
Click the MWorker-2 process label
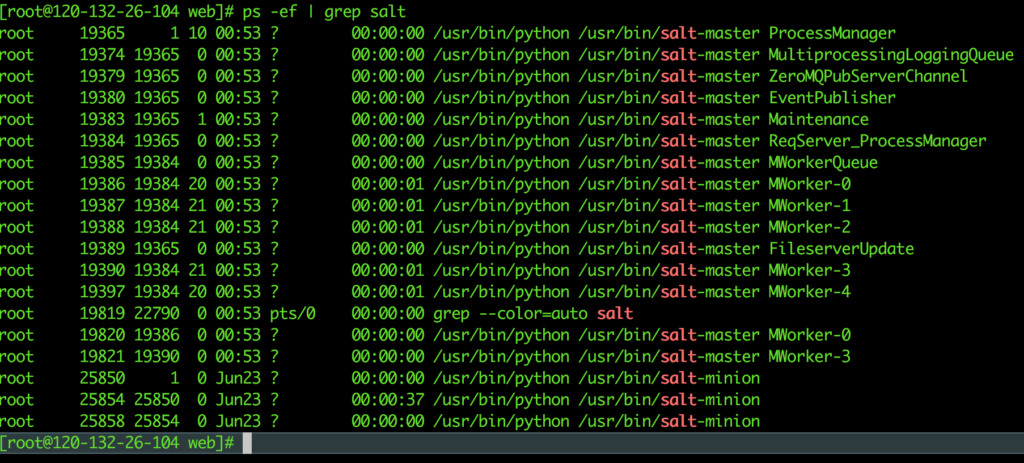(x=809, y=227)
